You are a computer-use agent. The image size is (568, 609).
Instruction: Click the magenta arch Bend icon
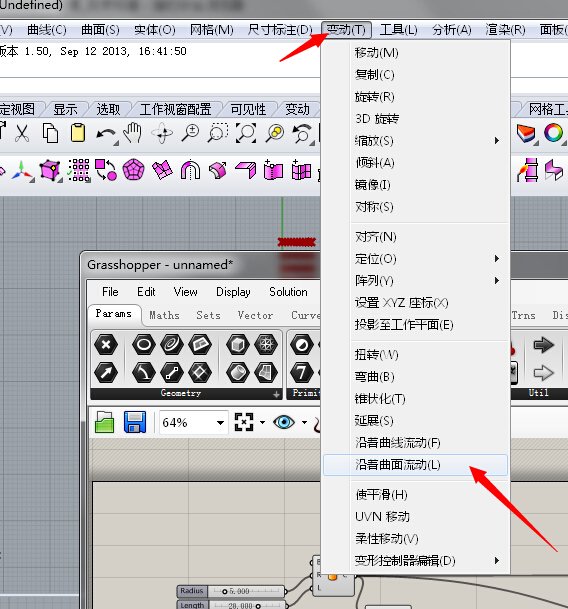pyautogui.click(x=190, y=170)
